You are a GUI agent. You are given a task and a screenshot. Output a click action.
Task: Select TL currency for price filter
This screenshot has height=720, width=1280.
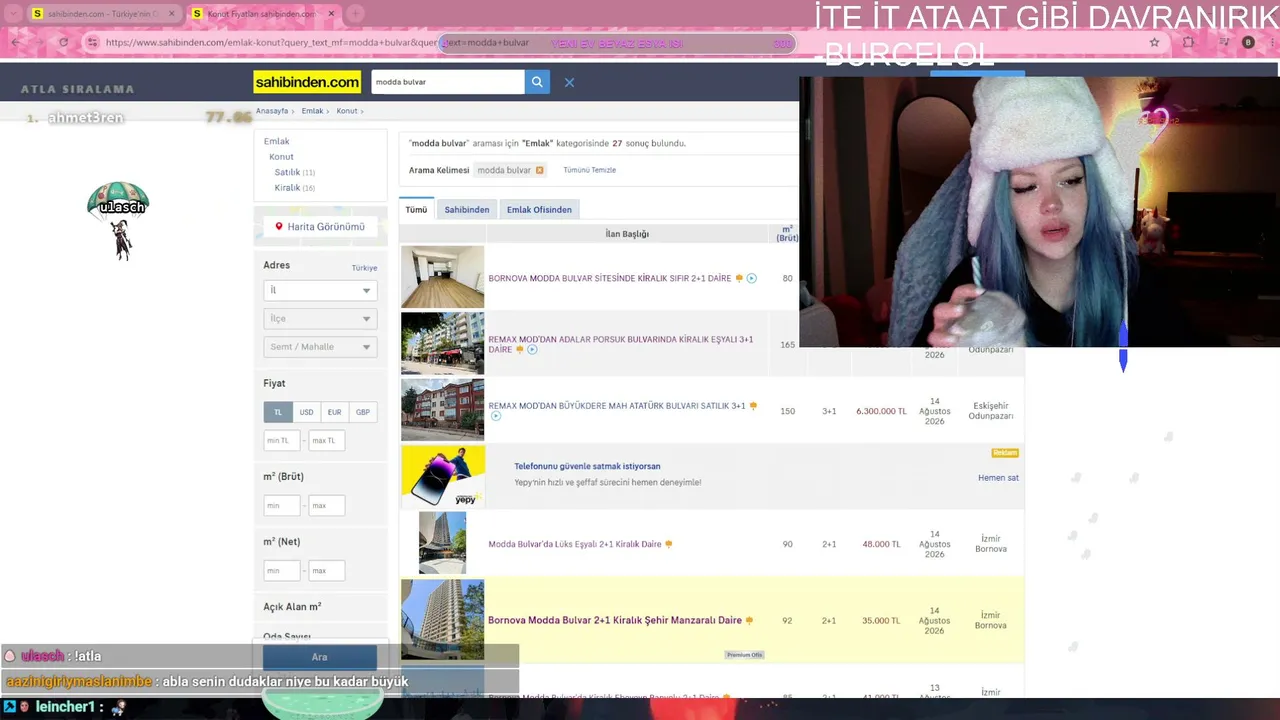click(x=278, y=412)
